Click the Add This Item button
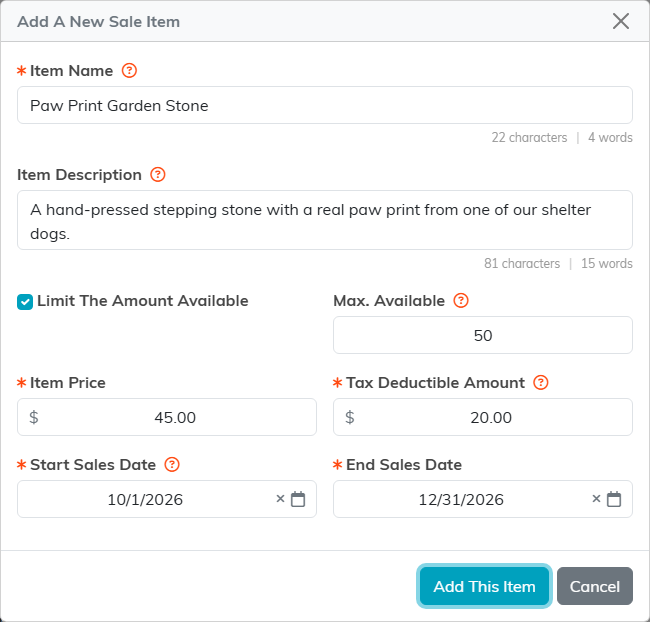 tap(484, 586)
